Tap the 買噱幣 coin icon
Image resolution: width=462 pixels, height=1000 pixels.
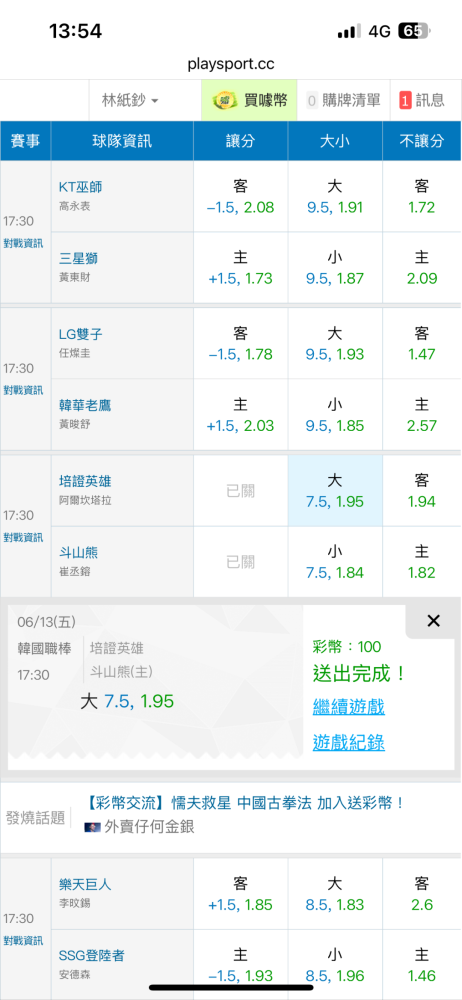(224, 100)
